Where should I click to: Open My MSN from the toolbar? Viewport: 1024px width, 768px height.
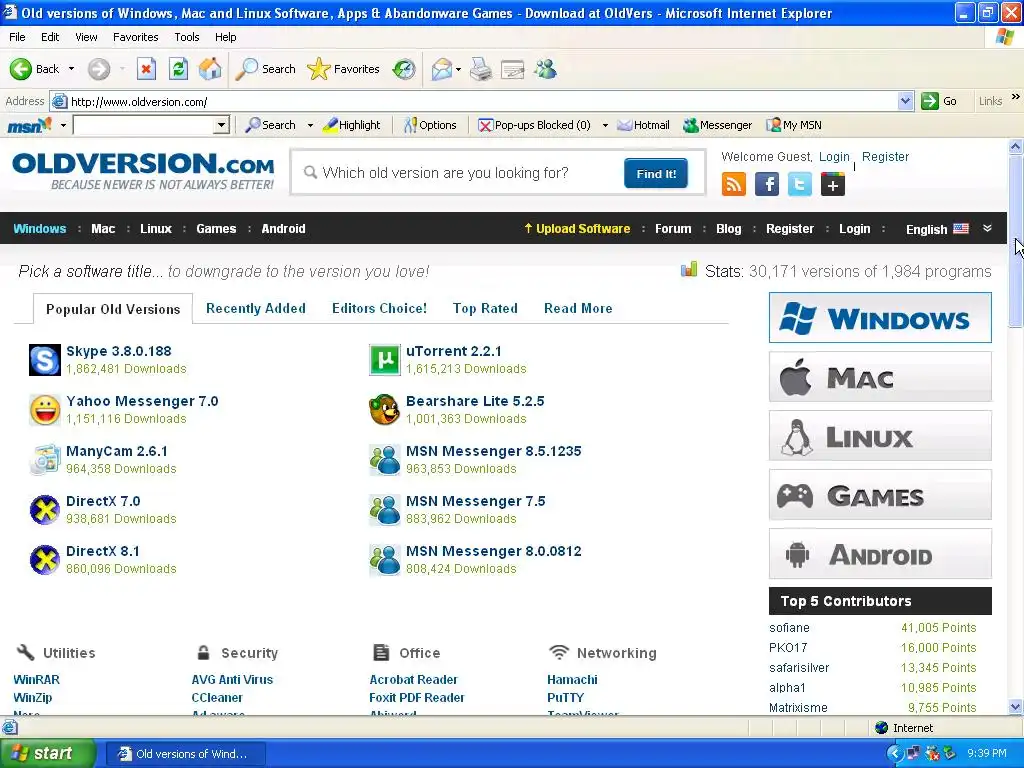[x=794, y=125]
